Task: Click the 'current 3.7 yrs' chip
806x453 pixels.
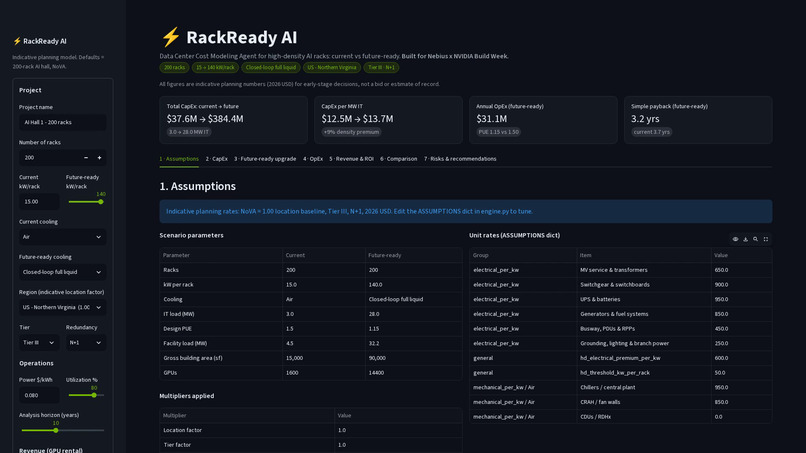Action: [651, 132]
